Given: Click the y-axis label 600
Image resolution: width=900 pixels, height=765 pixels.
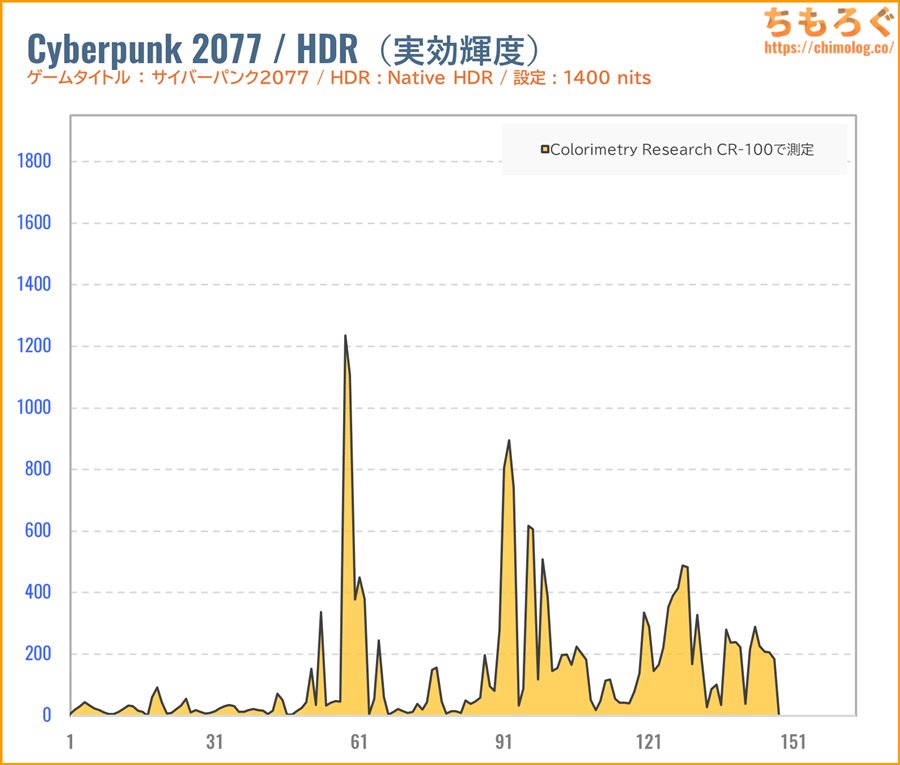Looking at the screenshot, I should coord(38,530).
